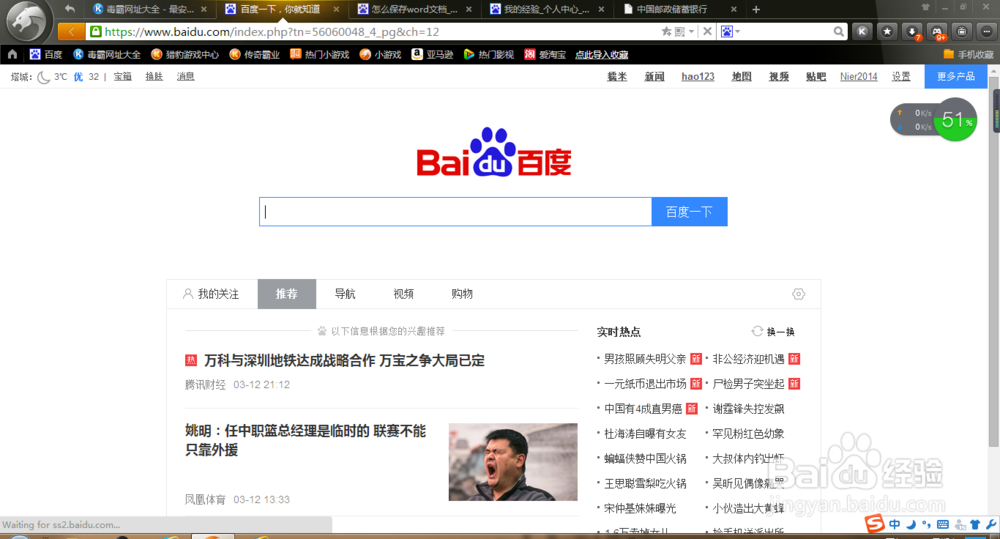
Task: Open the 手机收藏 folder on bookmarks bar
Action: [x=968, y=54]
